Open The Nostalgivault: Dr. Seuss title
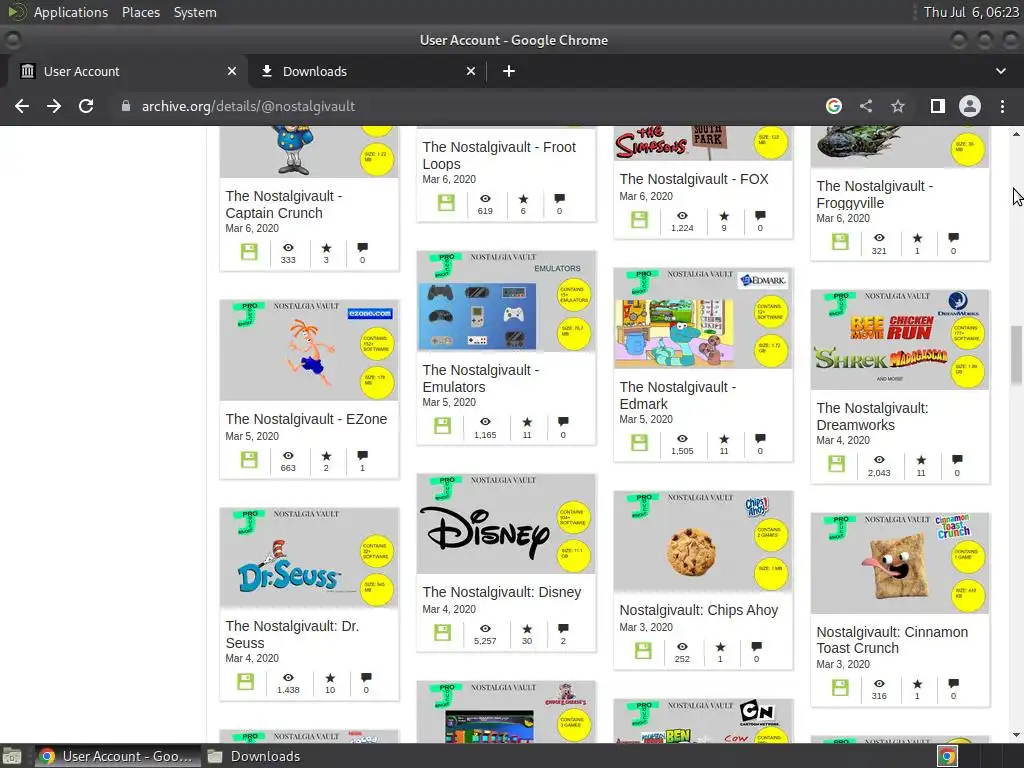Image resolution: width=1024 pixels, height=768 pixels. click(x=292, y=634)
